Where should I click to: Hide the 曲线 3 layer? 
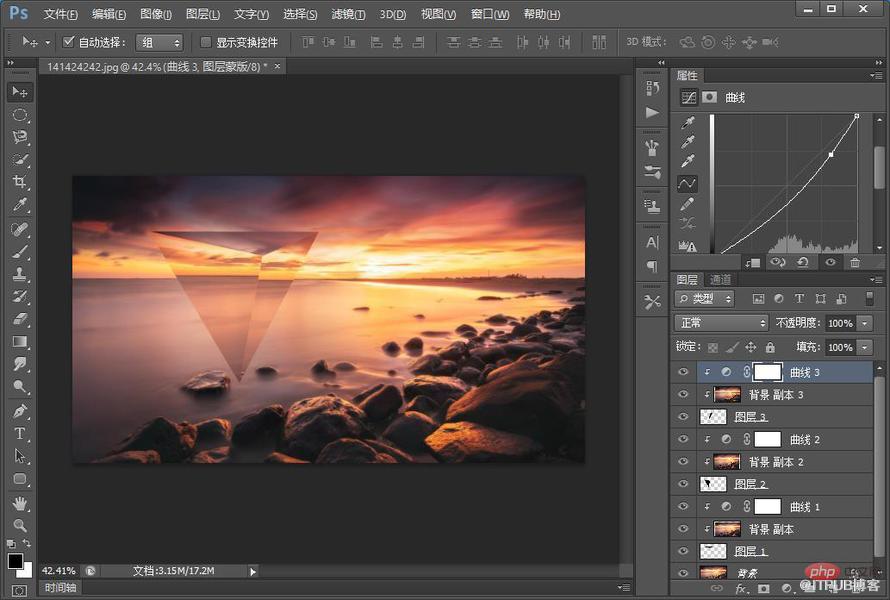pos(683,372)
